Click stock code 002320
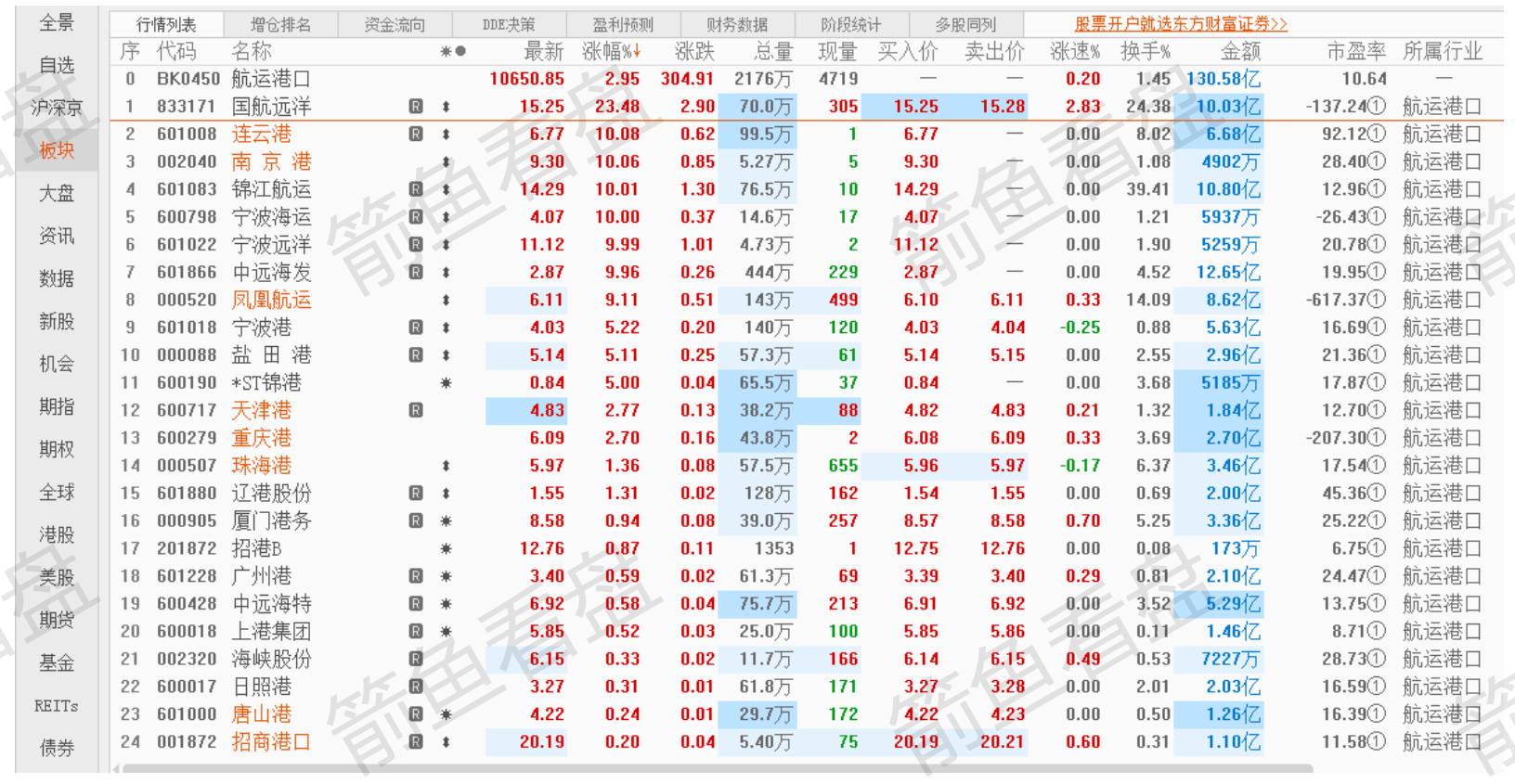Image resolution: width=1515 pixels, height=784 pixels. (x=187, y=659)
